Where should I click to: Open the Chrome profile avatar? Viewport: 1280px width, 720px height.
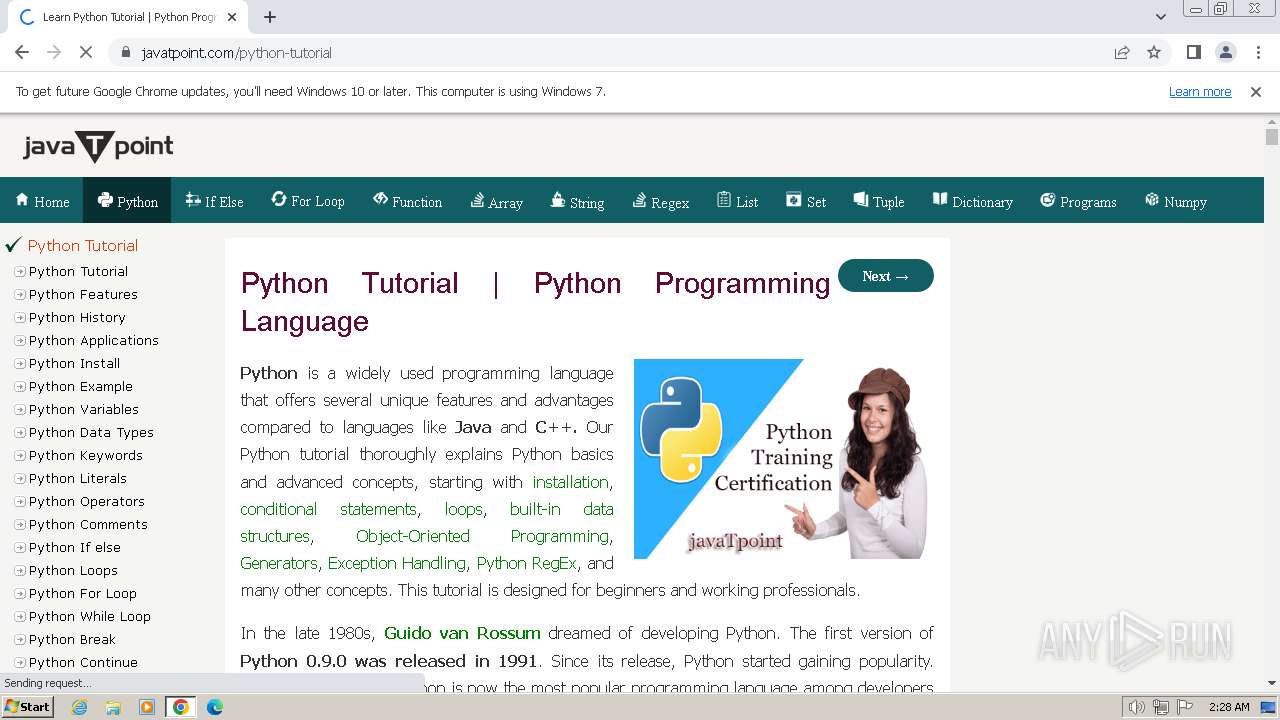click(x=1225, y=52)
